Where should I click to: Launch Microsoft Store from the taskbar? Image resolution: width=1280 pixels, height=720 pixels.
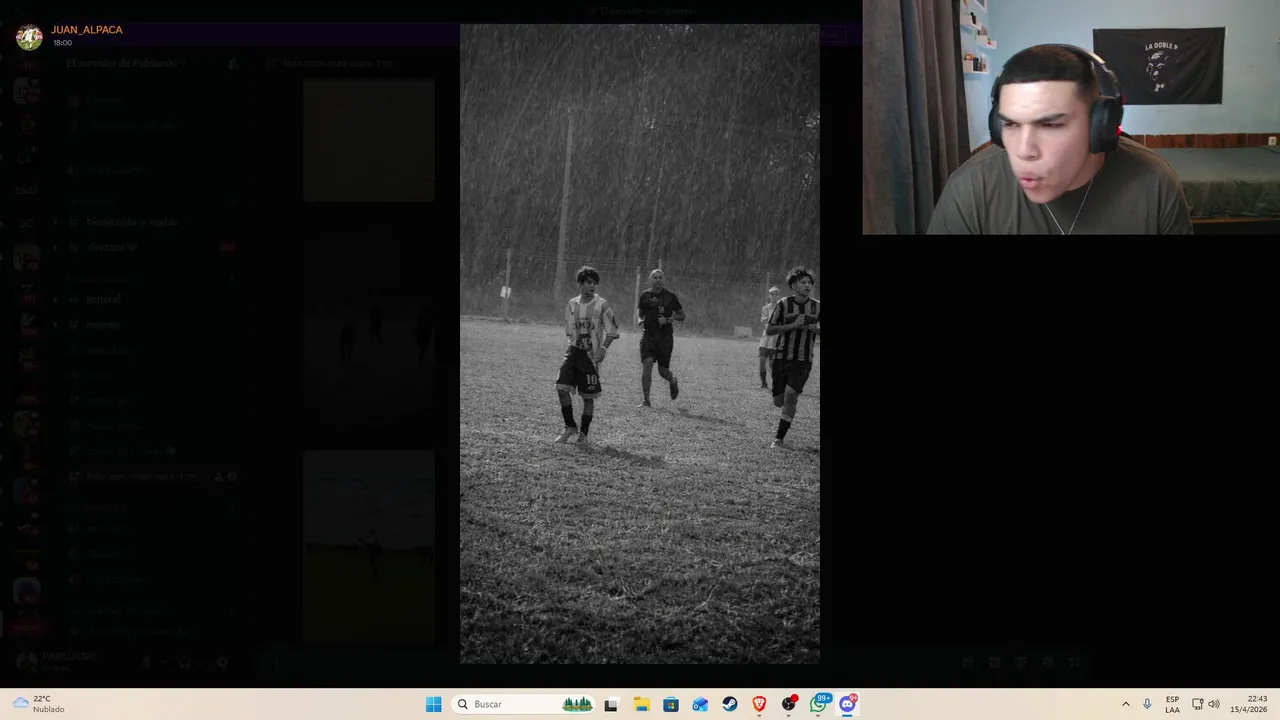(671, 704)
